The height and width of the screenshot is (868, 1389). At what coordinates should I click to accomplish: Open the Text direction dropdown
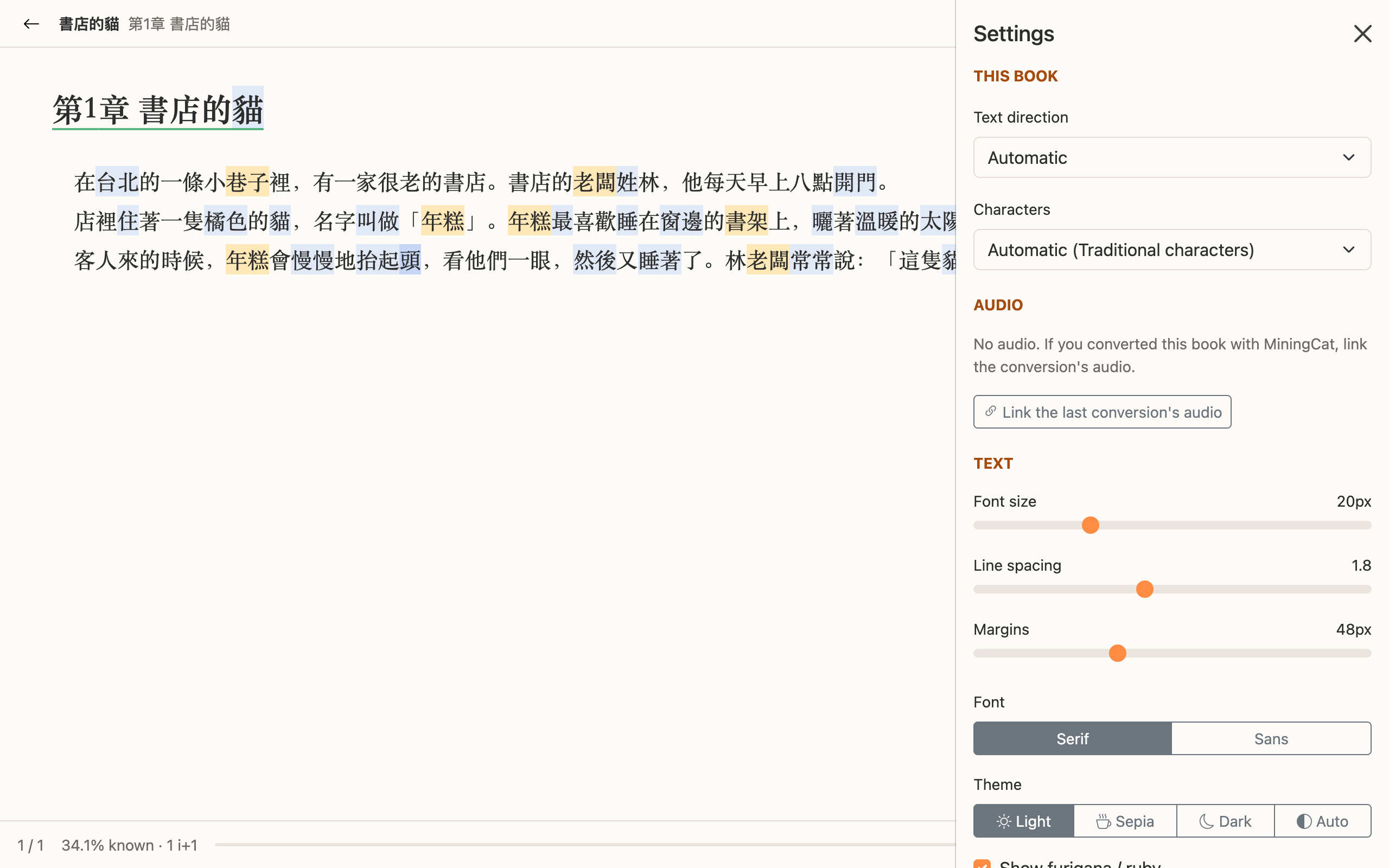(x=1172, y=157)
